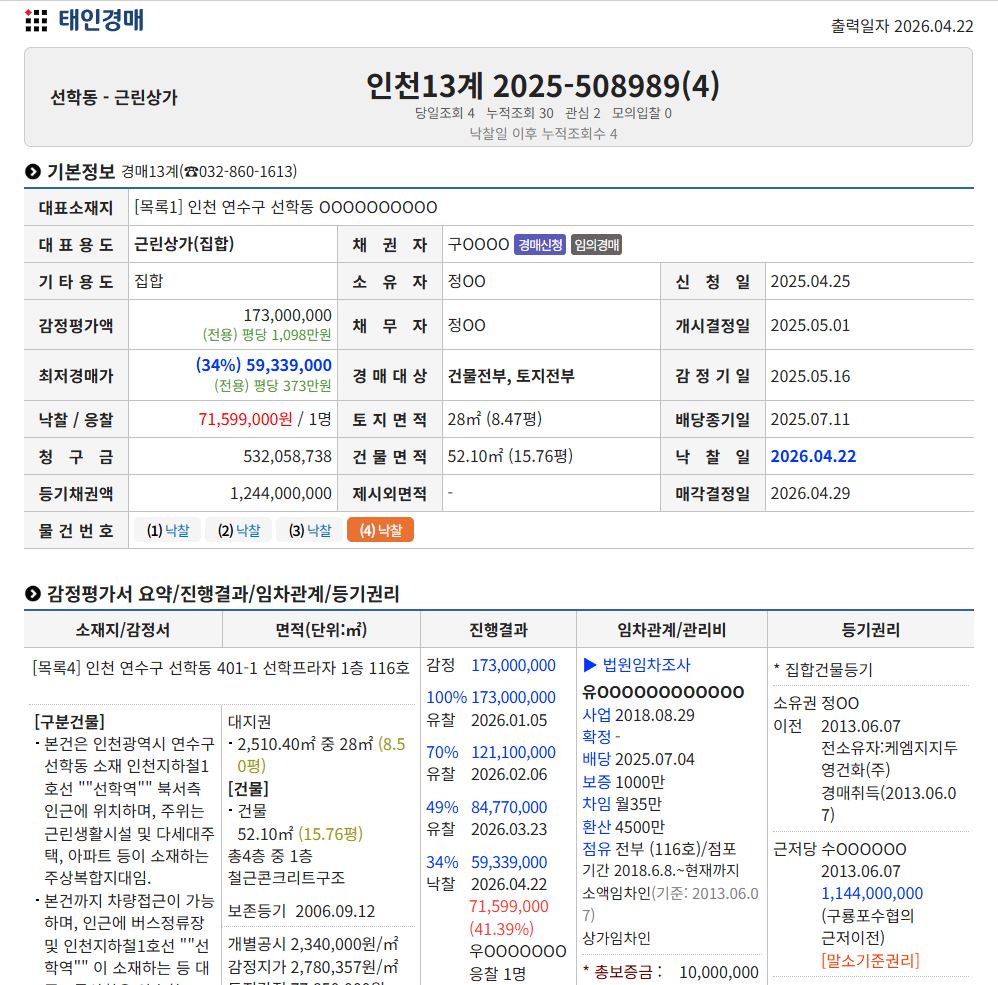
Task: Click the blue 낙찰일 date 2026.04.22
Action: 813,456
